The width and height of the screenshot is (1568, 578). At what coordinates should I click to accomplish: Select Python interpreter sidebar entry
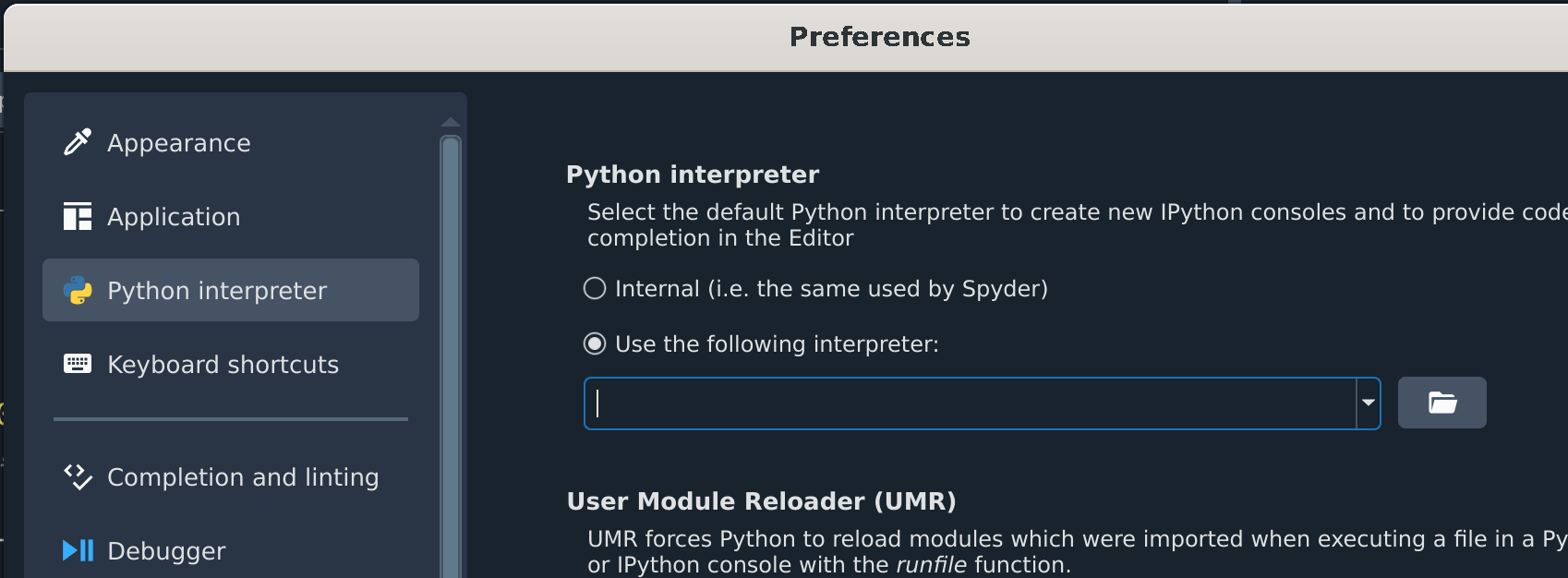(217, 291)
